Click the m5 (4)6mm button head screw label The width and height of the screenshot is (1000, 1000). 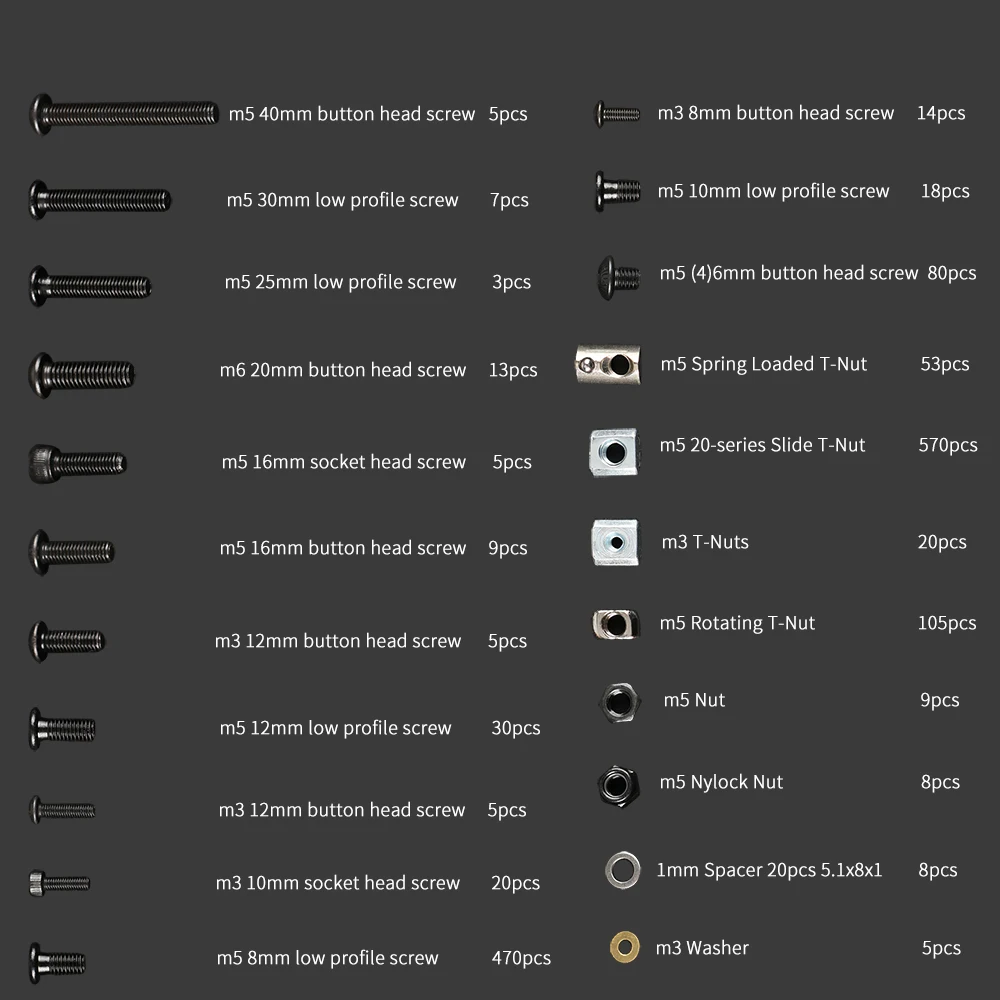(788, 273)
